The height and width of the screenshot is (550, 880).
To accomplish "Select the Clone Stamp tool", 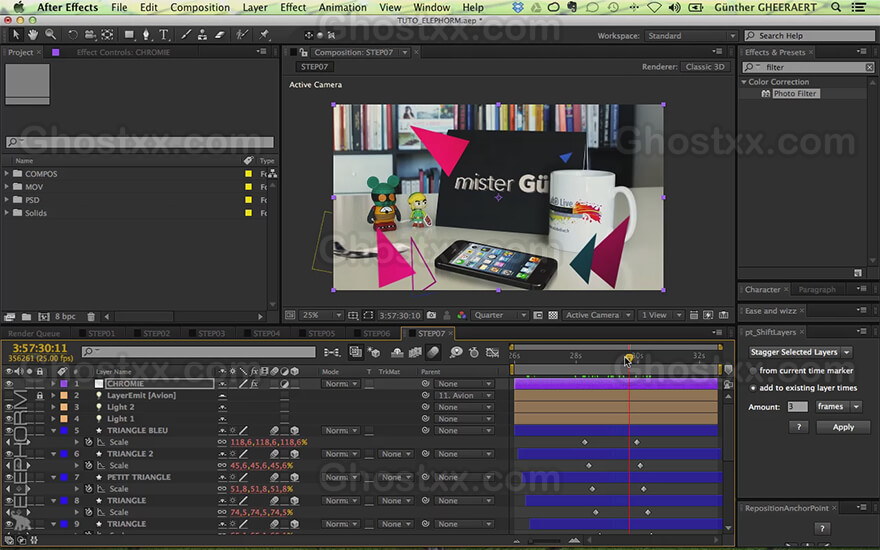I will (202, 35).
